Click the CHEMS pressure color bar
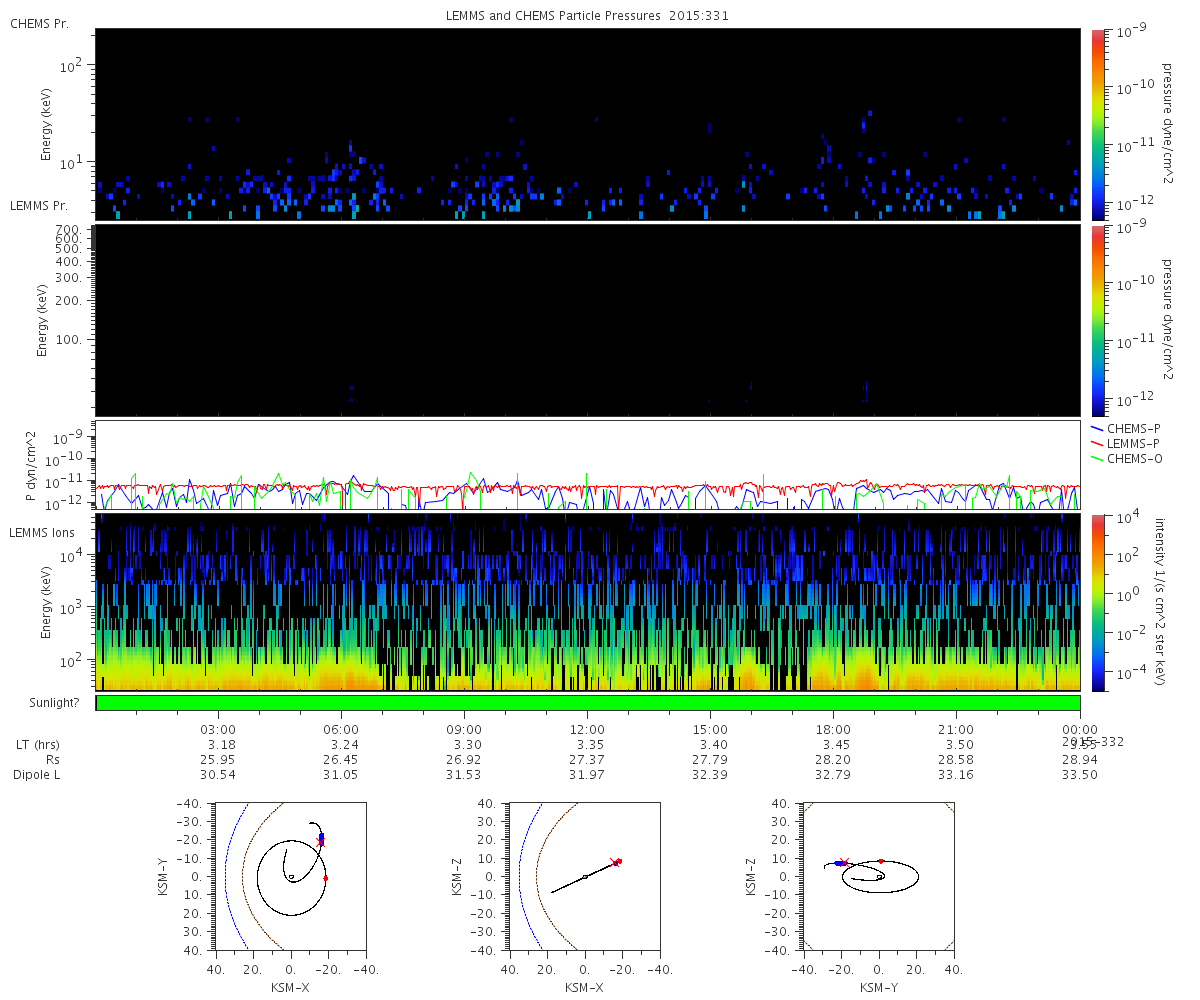 [1097, 124]
